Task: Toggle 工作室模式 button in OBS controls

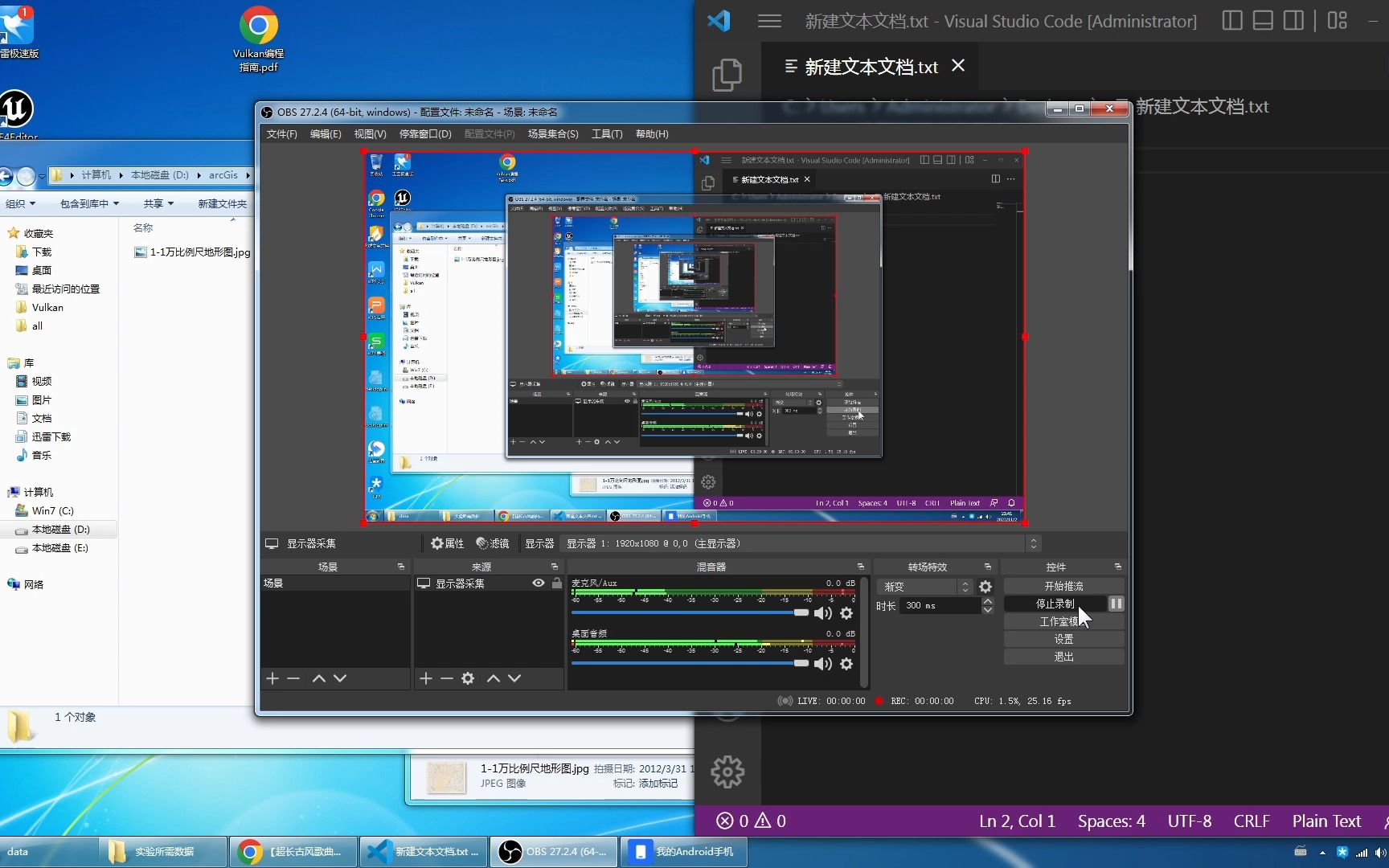Action: (1063, 621)
